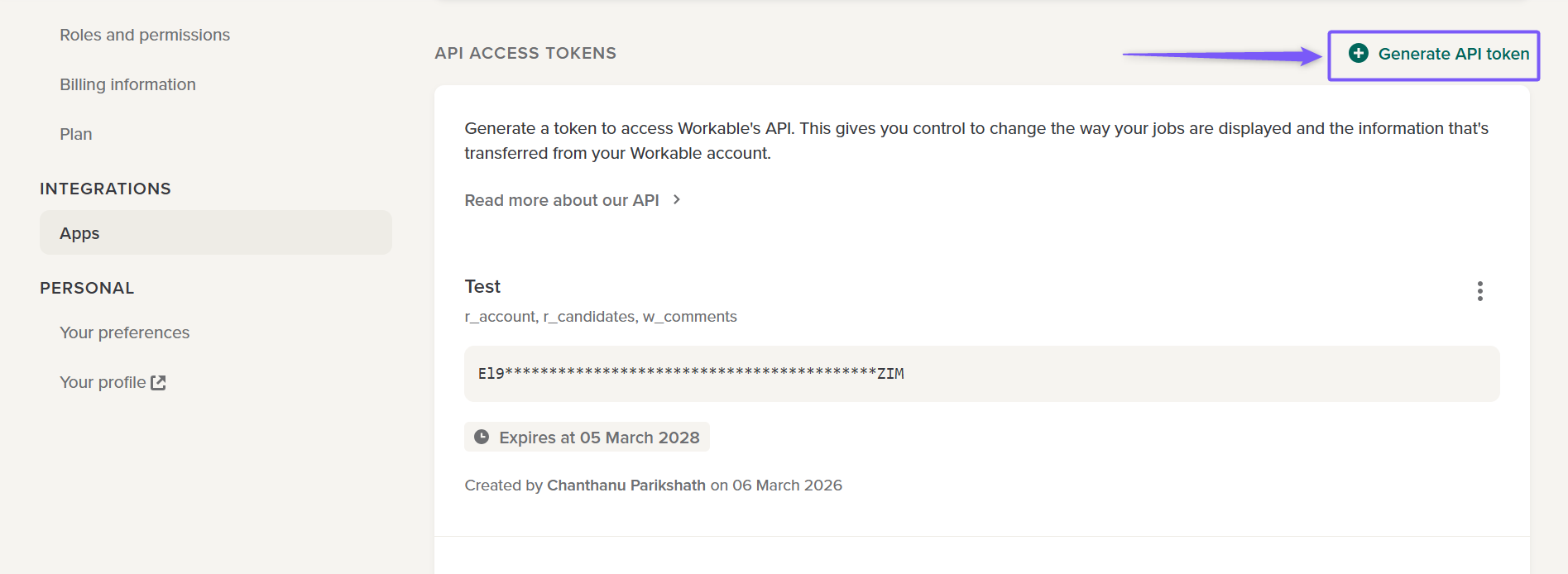Click the token scopes text r_account, r_candidates, w_comments
The width and height of the screenshot is (1568, 574).
coord(601,317)
